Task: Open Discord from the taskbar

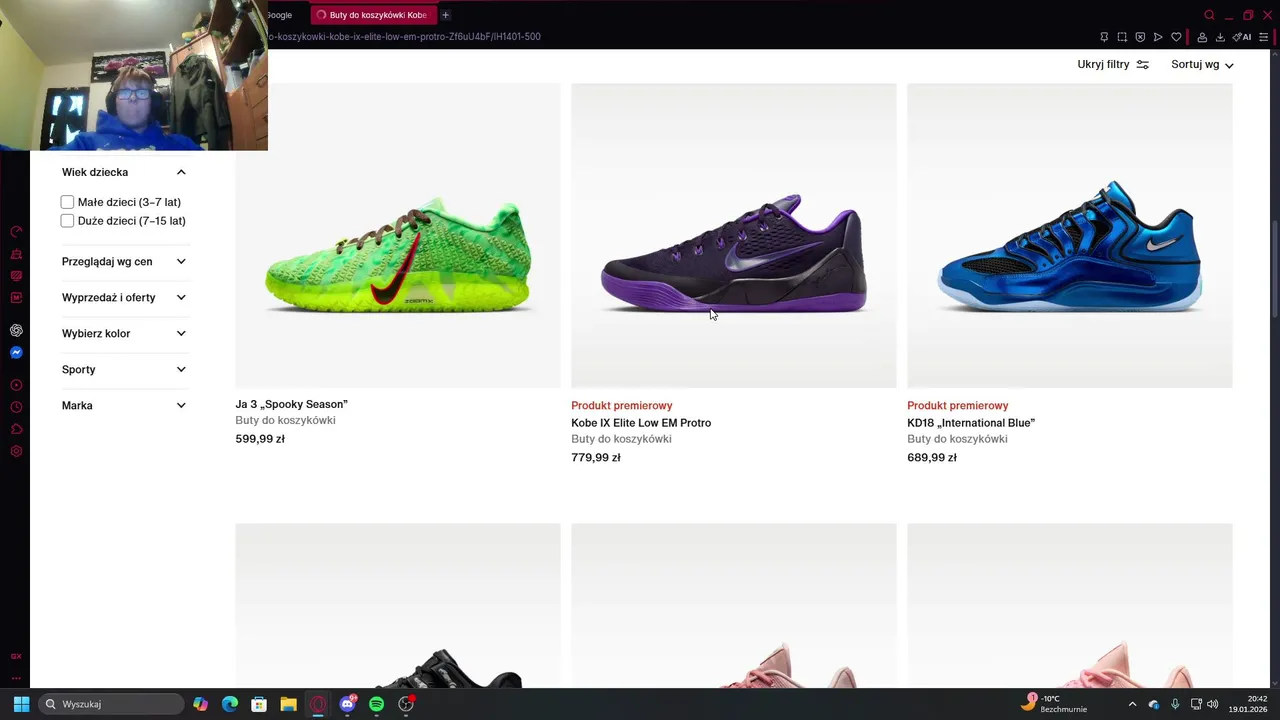Action: coord(347,704)
